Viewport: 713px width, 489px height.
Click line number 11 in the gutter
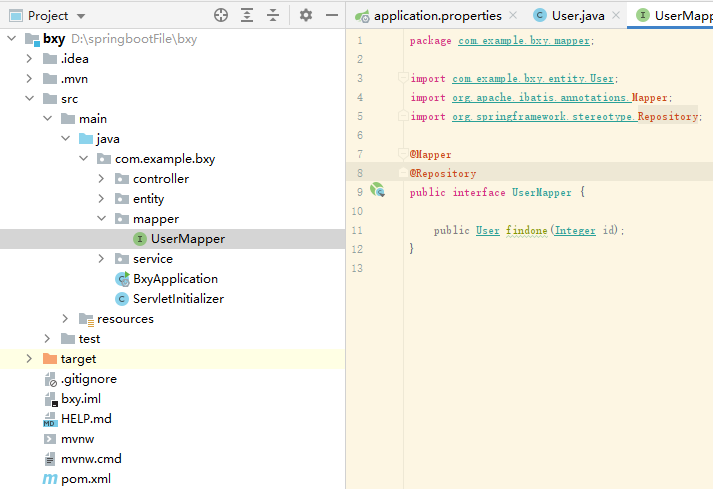[357, 231]
